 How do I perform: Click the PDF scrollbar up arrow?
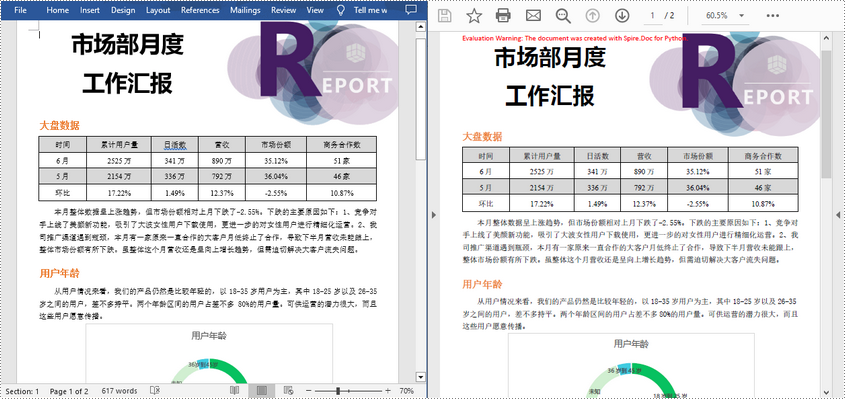click(x=826, y=37)
